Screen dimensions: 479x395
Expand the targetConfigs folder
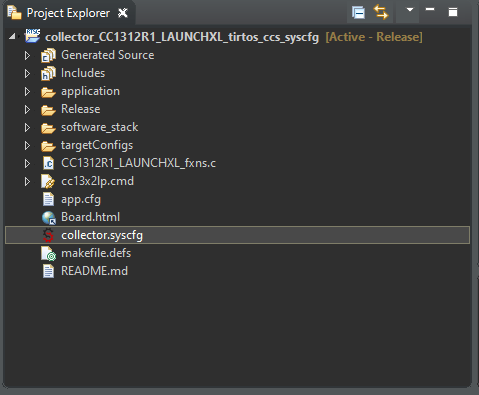(x=27, y=145)
